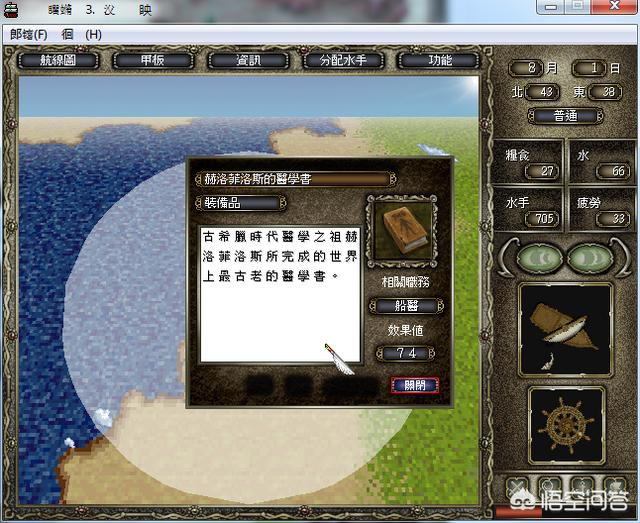Close the item dialog with 關閉
640x523 pixels.
point(414,385)
